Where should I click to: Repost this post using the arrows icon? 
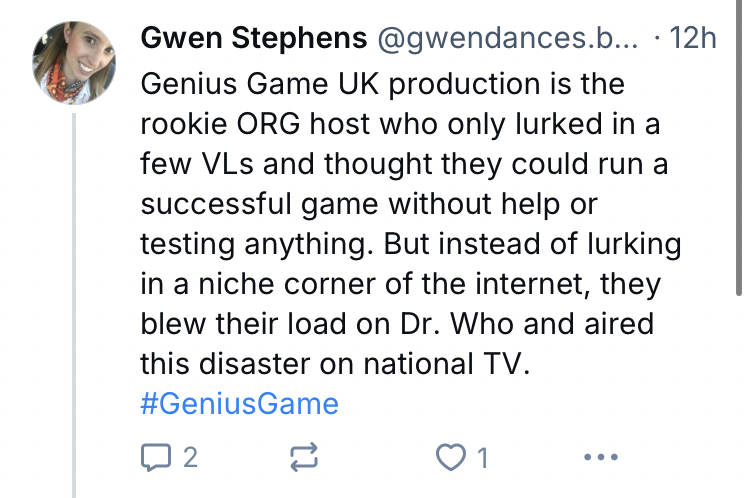(x=304, y=457)
